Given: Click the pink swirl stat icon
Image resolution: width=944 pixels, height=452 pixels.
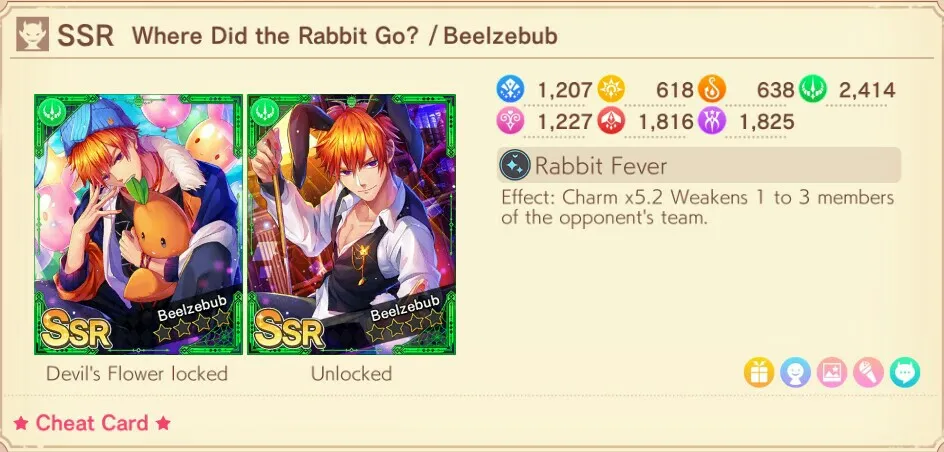Looking at the screenshot, I should (x=510, y=122).
